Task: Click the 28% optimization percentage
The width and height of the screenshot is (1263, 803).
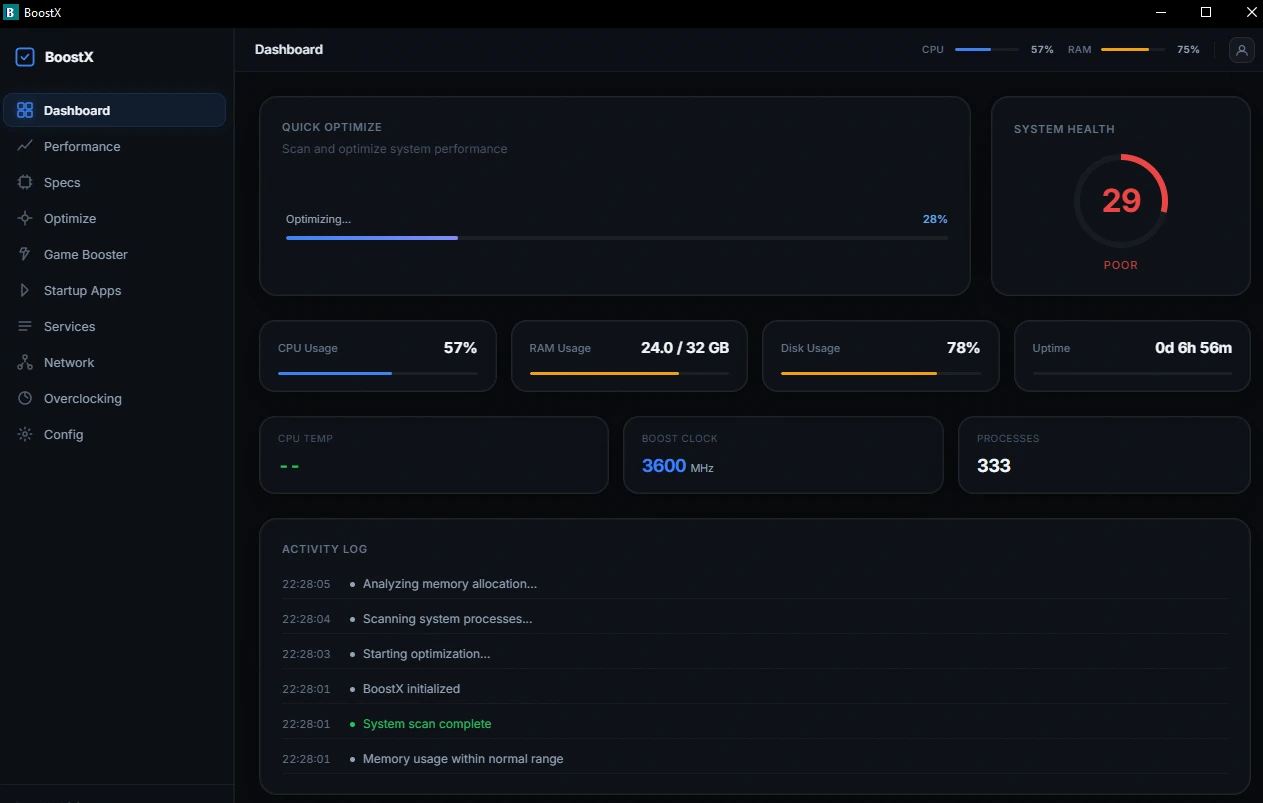Action: (x=935, y=219)
